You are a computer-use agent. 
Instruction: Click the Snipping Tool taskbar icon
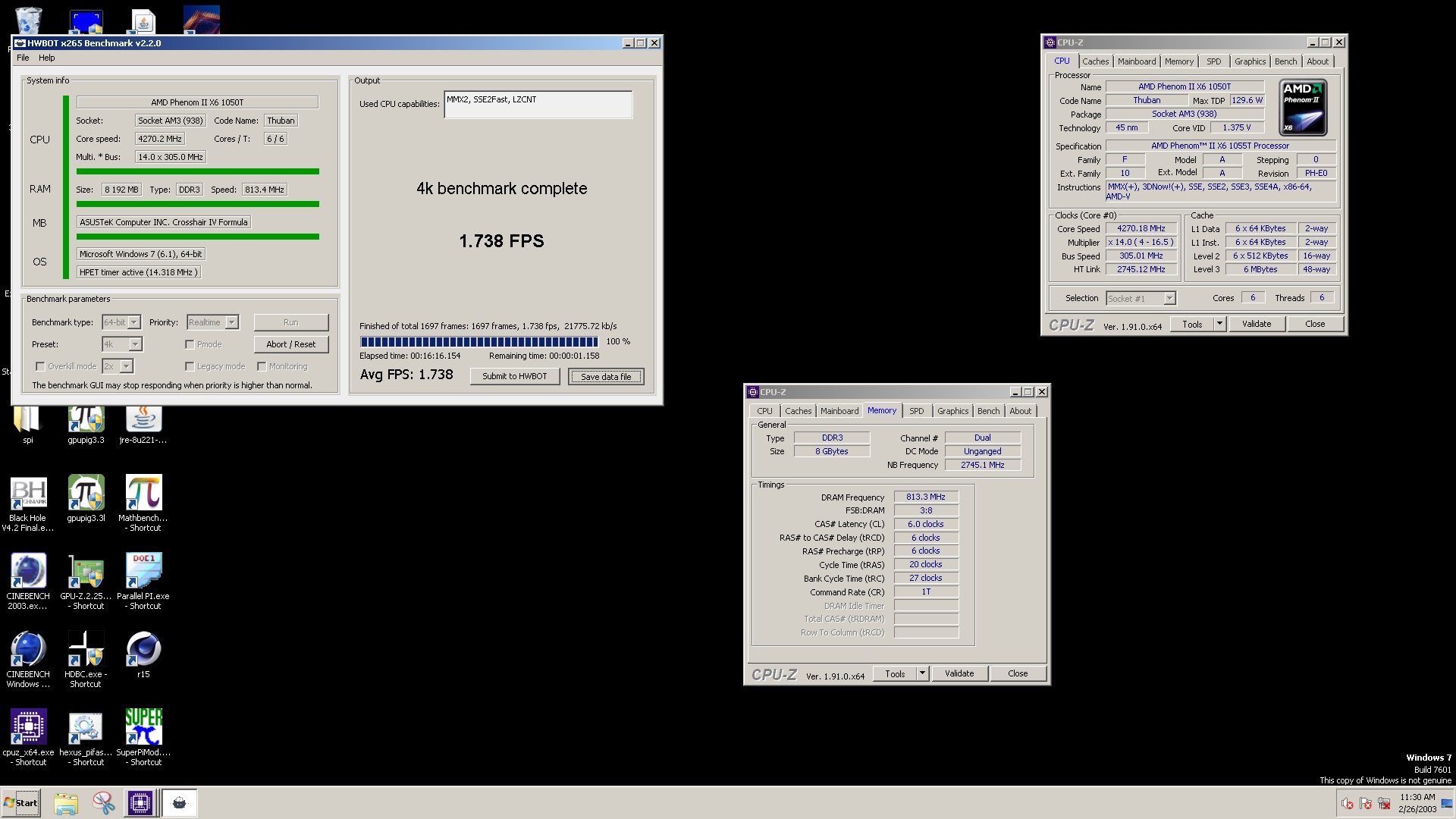pos(103,803)
